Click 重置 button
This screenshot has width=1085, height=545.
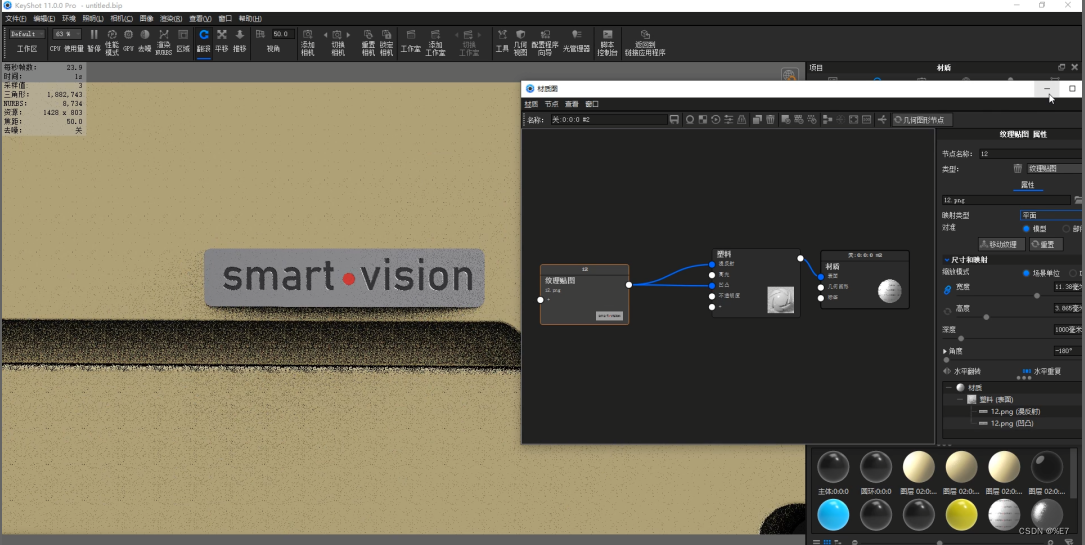(1046, 244)
